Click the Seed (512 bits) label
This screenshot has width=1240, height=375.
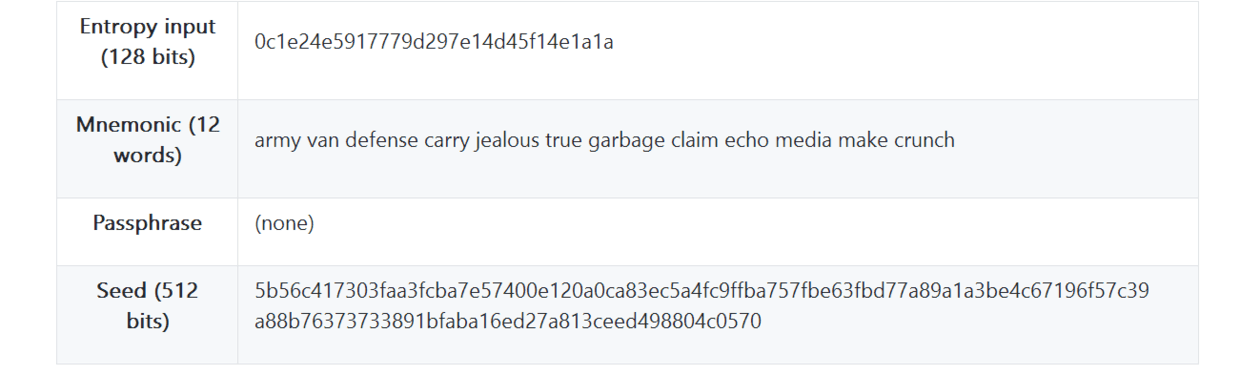pyautogui.click(x=147, y=306)
